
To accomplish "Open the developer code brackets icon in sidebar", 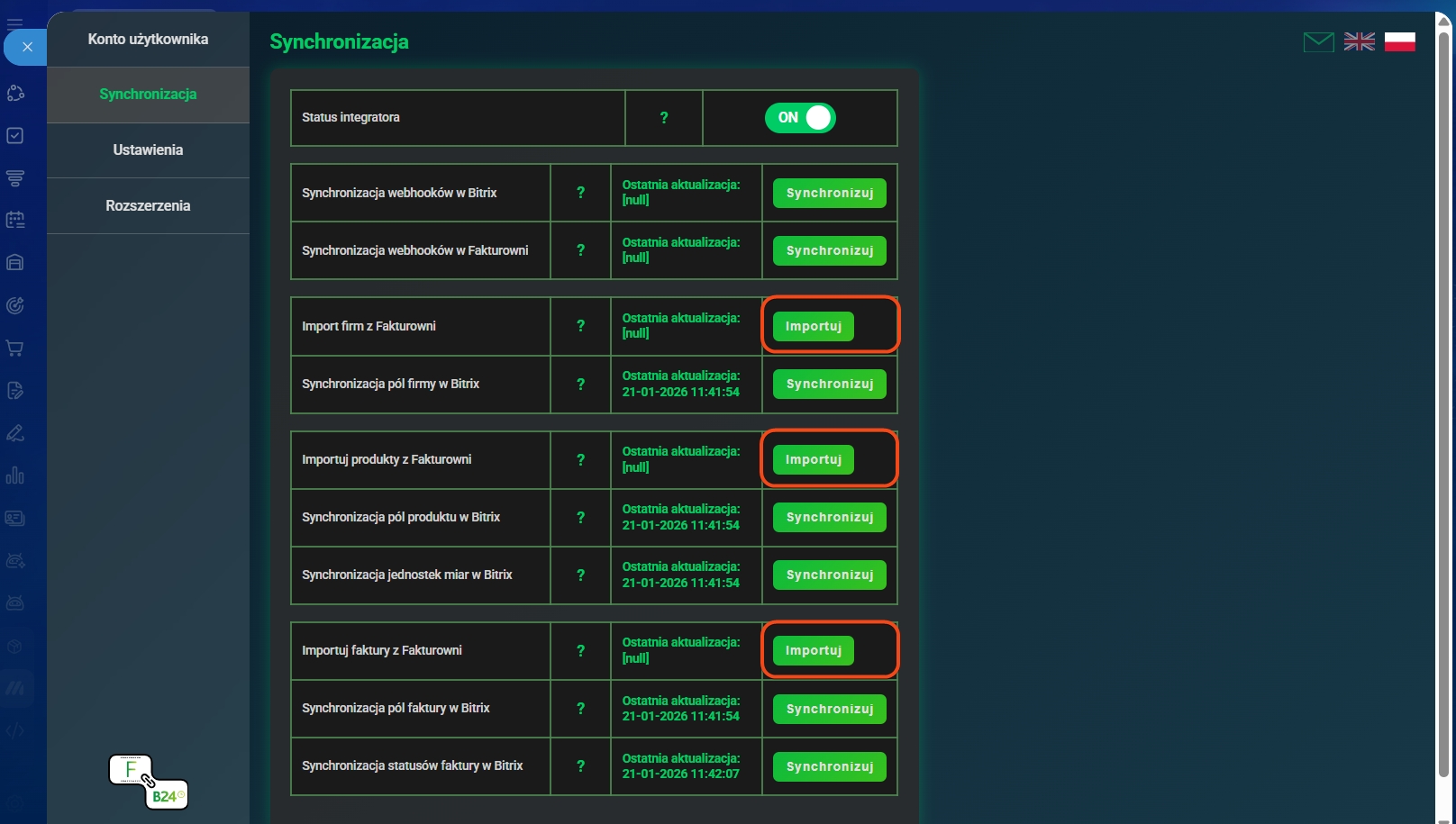I will [15, 730].
